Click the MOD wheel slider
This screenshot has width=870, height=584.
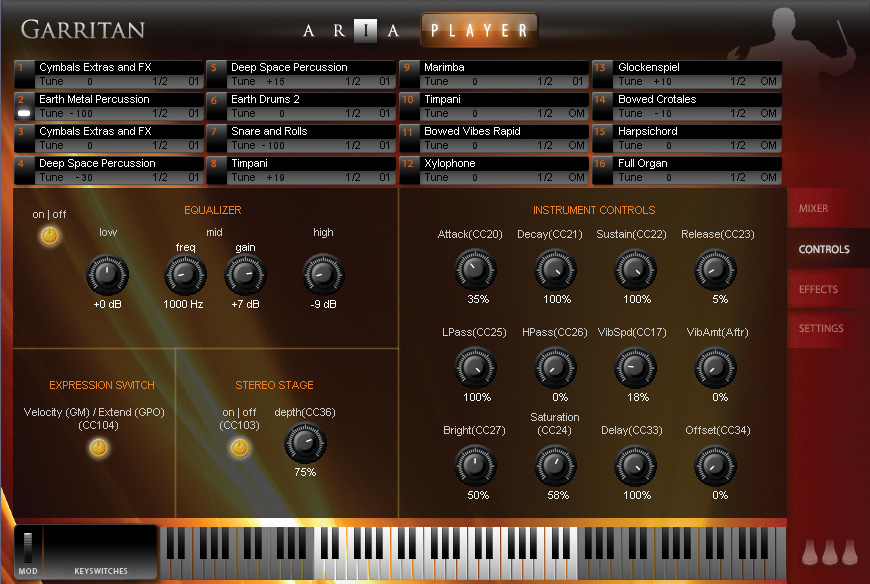click(28, 547)
